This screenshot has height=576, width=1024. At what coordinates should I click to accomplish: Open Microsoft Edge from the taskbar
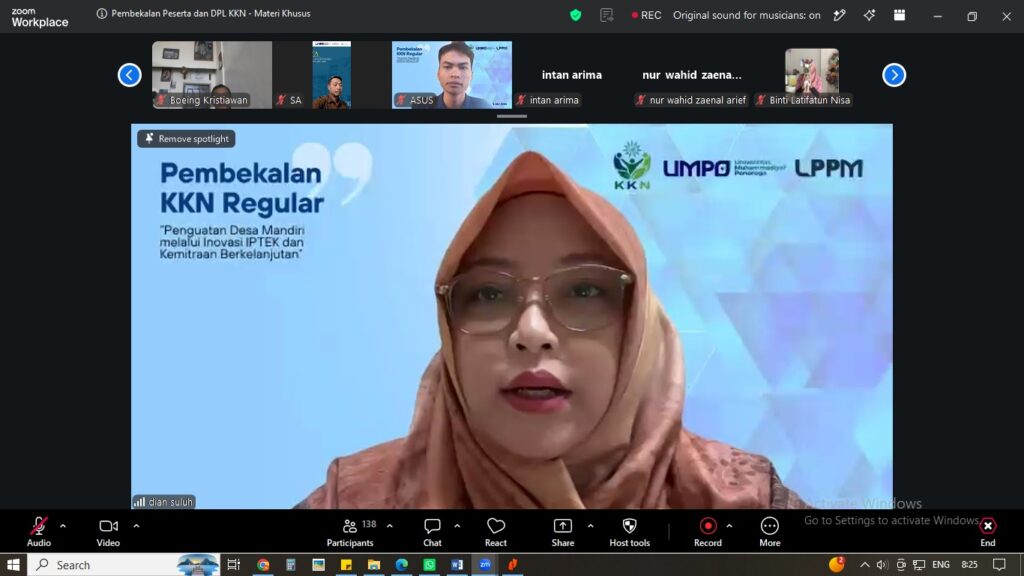402,565
